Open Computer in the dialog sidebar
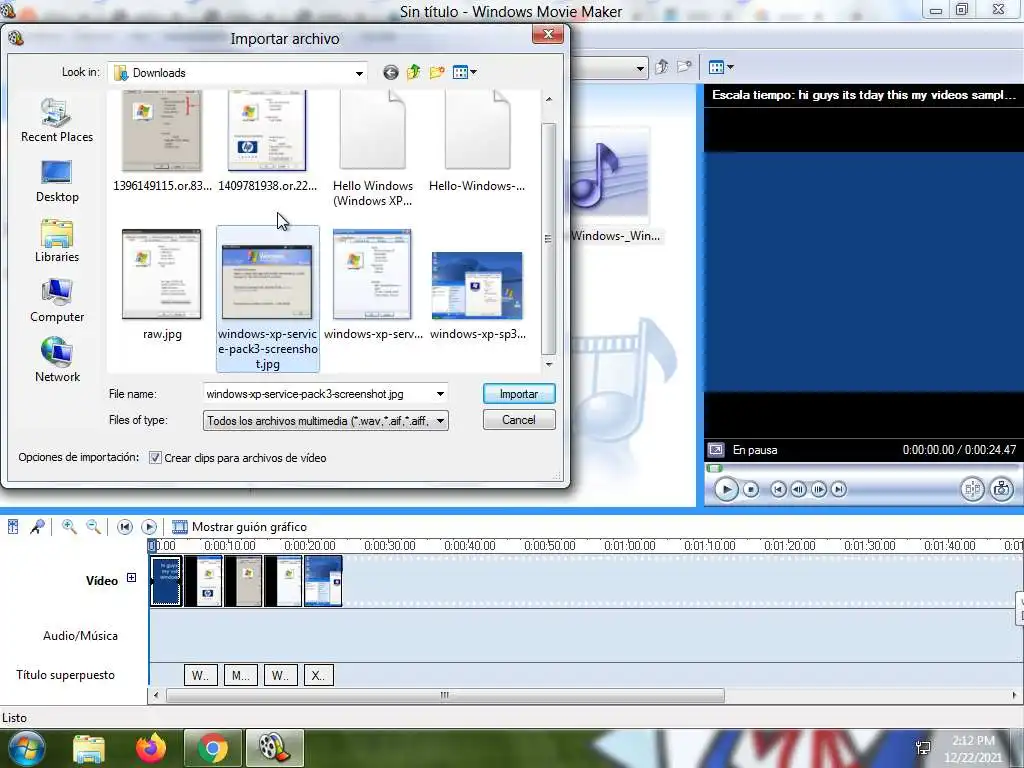 [57, 301]
